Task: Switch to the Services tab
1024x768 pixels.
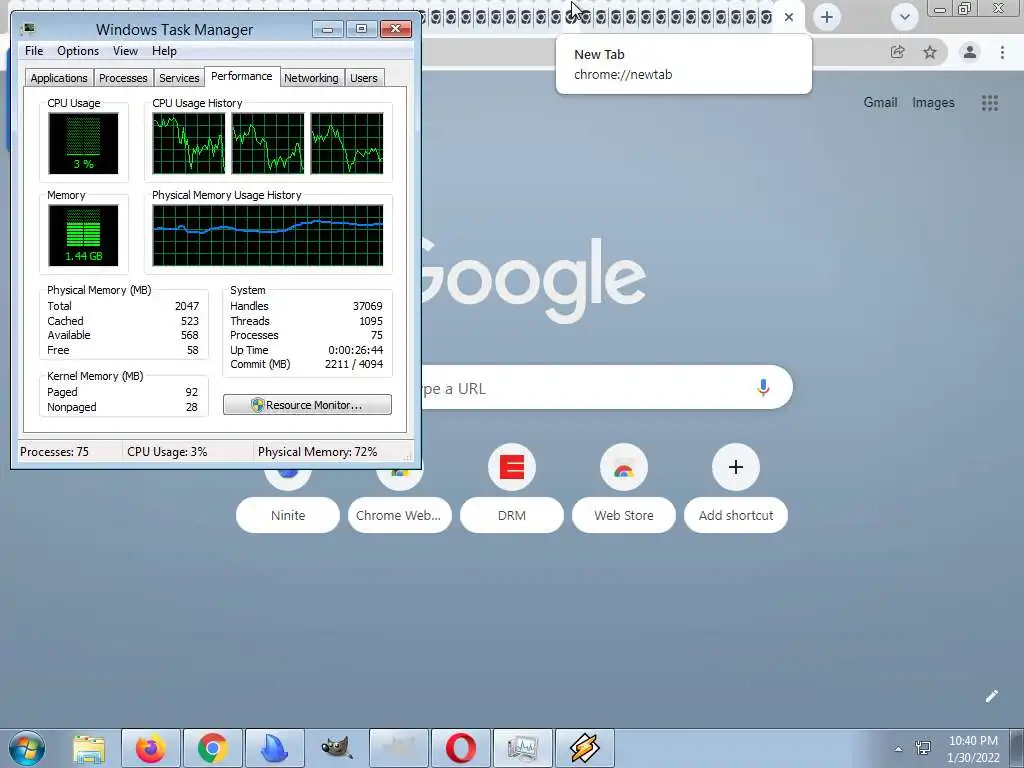Action: [179, 78]
